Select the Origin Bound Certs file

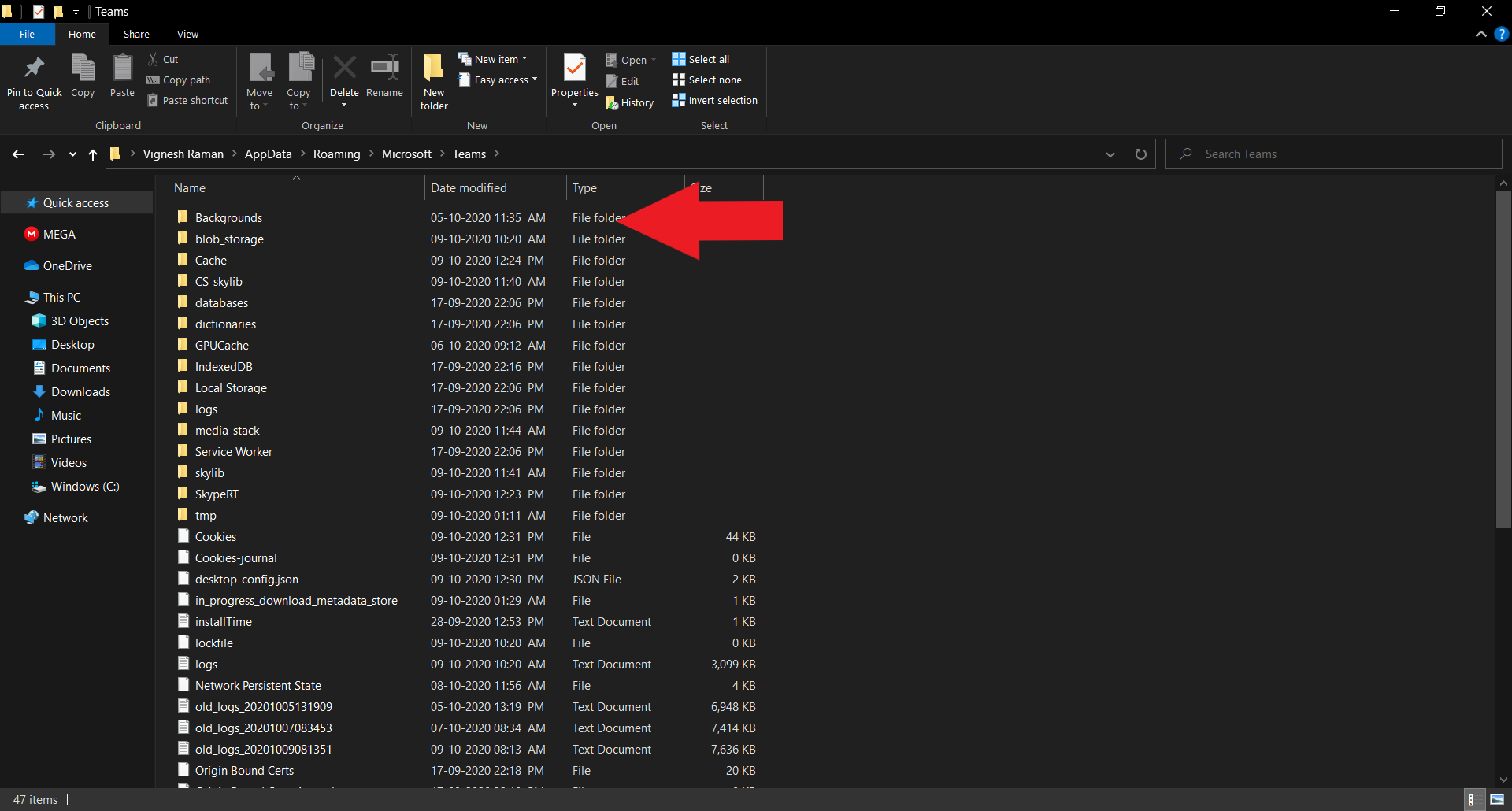244,770
